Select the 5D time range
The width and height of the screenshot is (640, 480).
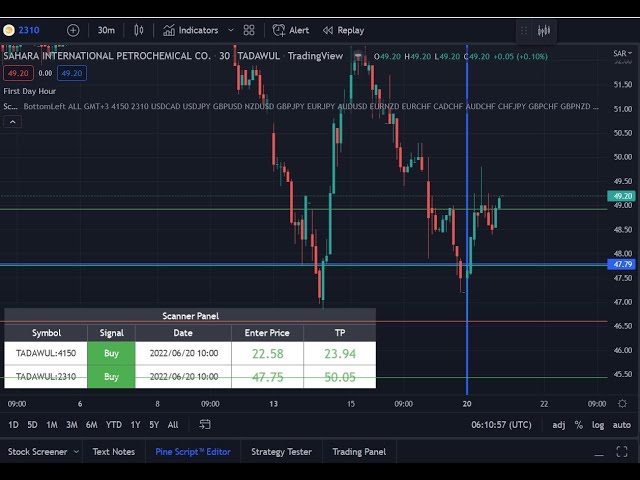pos(32,425)
